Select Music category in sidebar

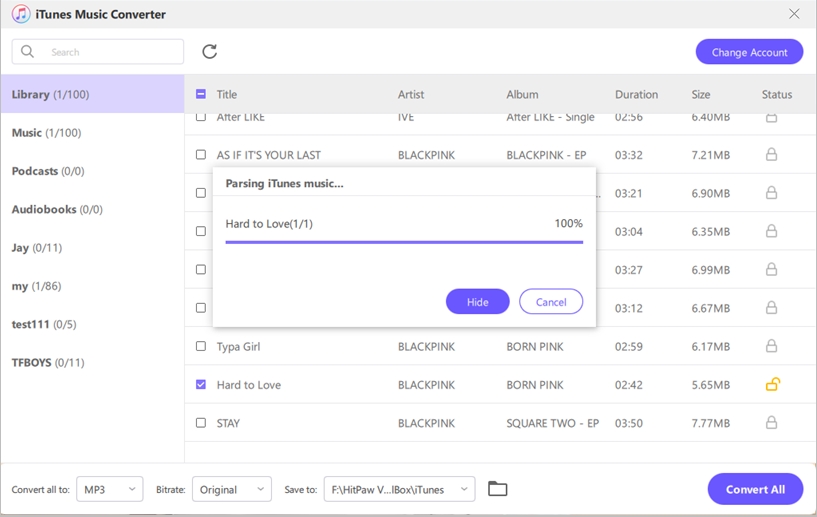coord(92,132)
